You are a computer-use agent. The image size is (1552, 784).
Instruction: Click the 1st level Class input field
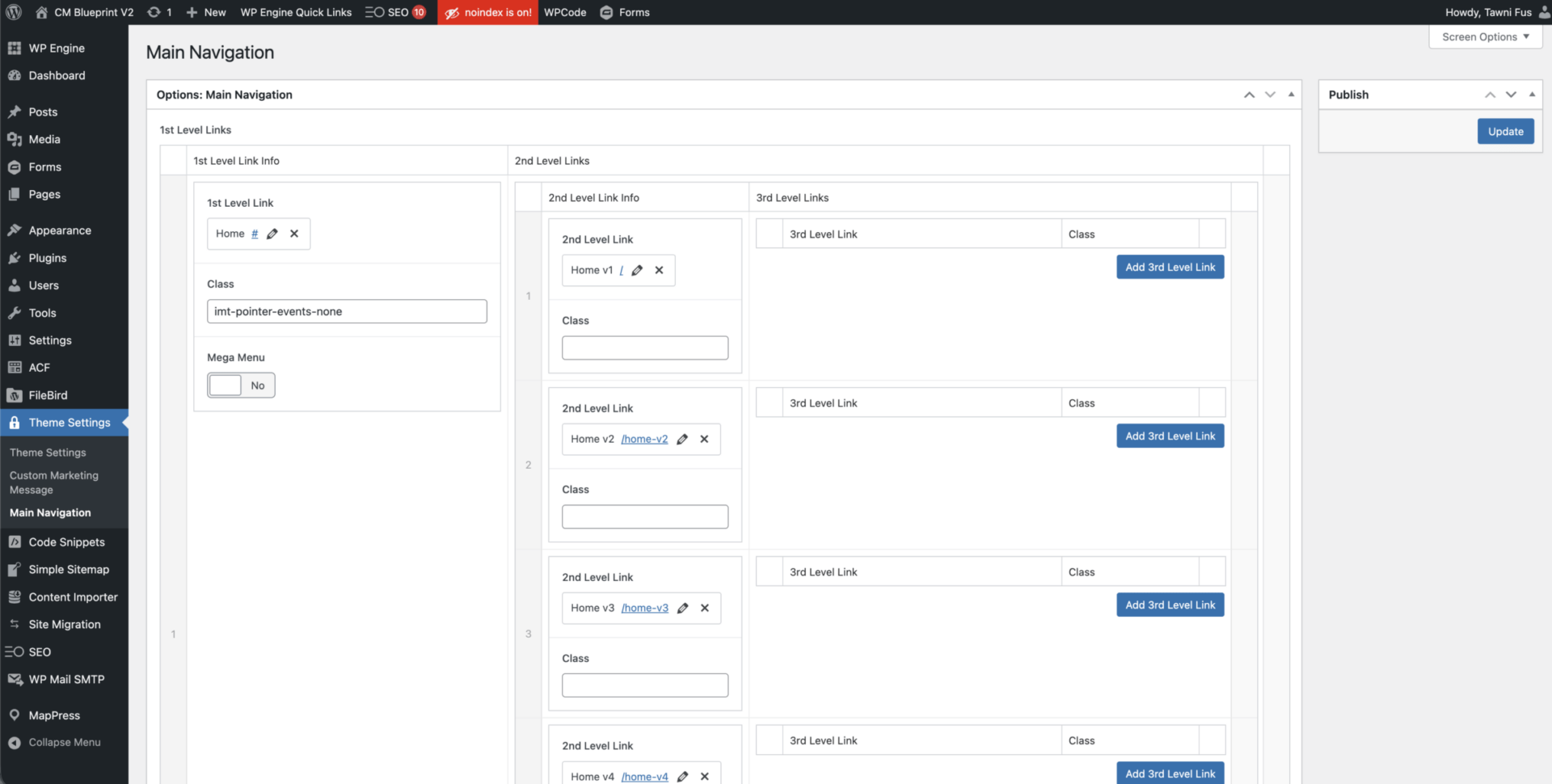tap(347, 311)
